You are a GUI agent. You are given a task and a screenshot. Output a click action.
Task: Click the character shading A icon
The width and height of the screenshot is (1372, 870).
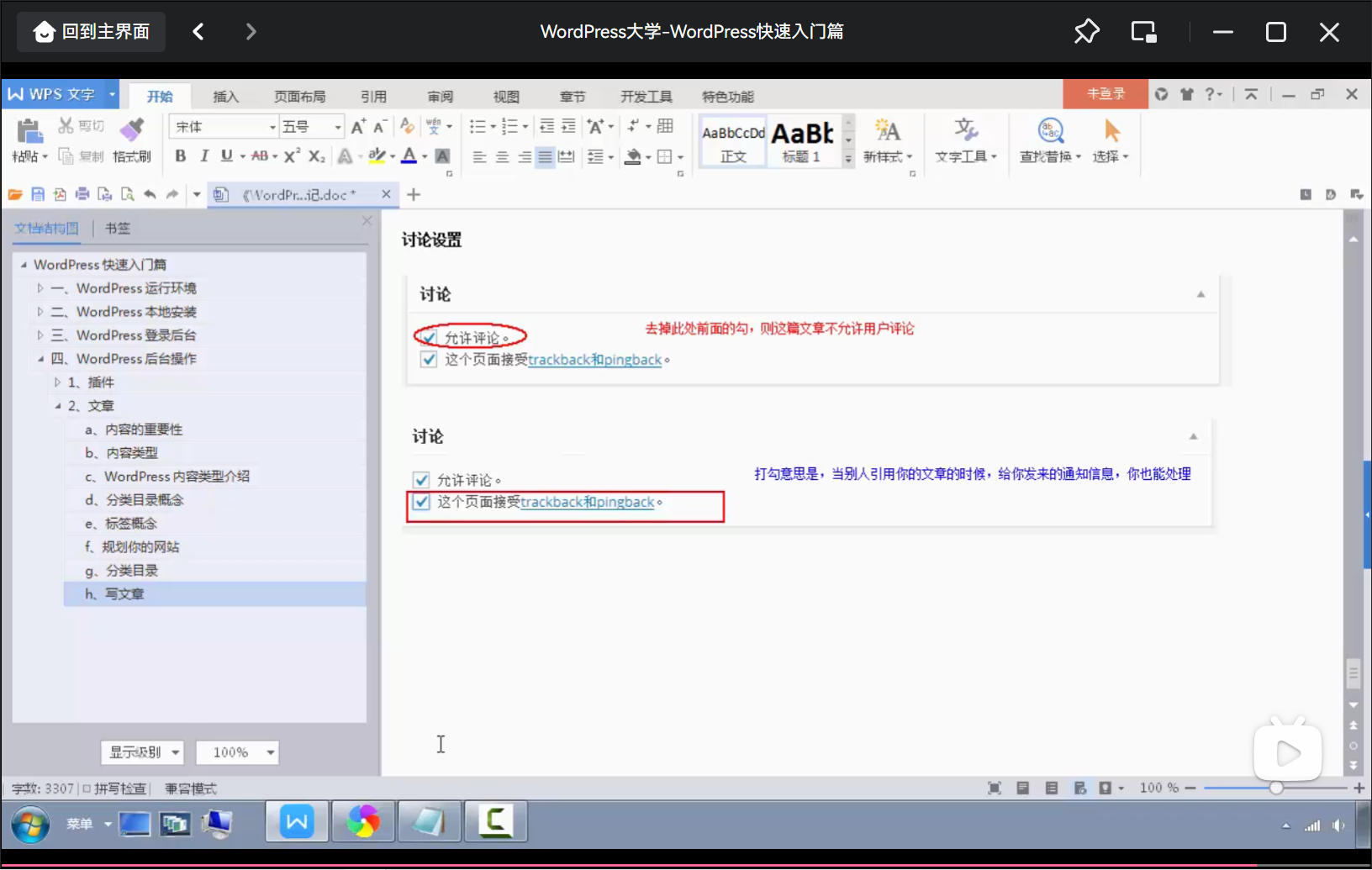(442, 156)
